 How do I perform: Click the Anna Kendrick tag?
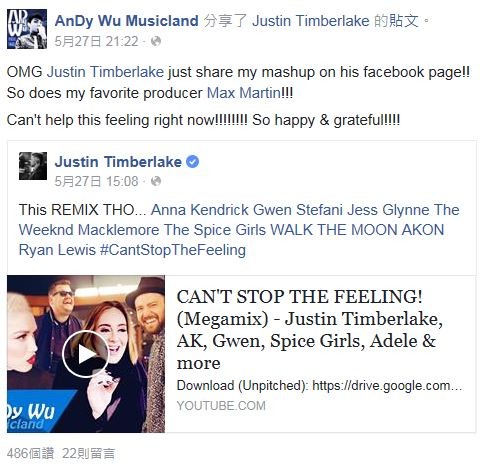click(x=200, y=210)
